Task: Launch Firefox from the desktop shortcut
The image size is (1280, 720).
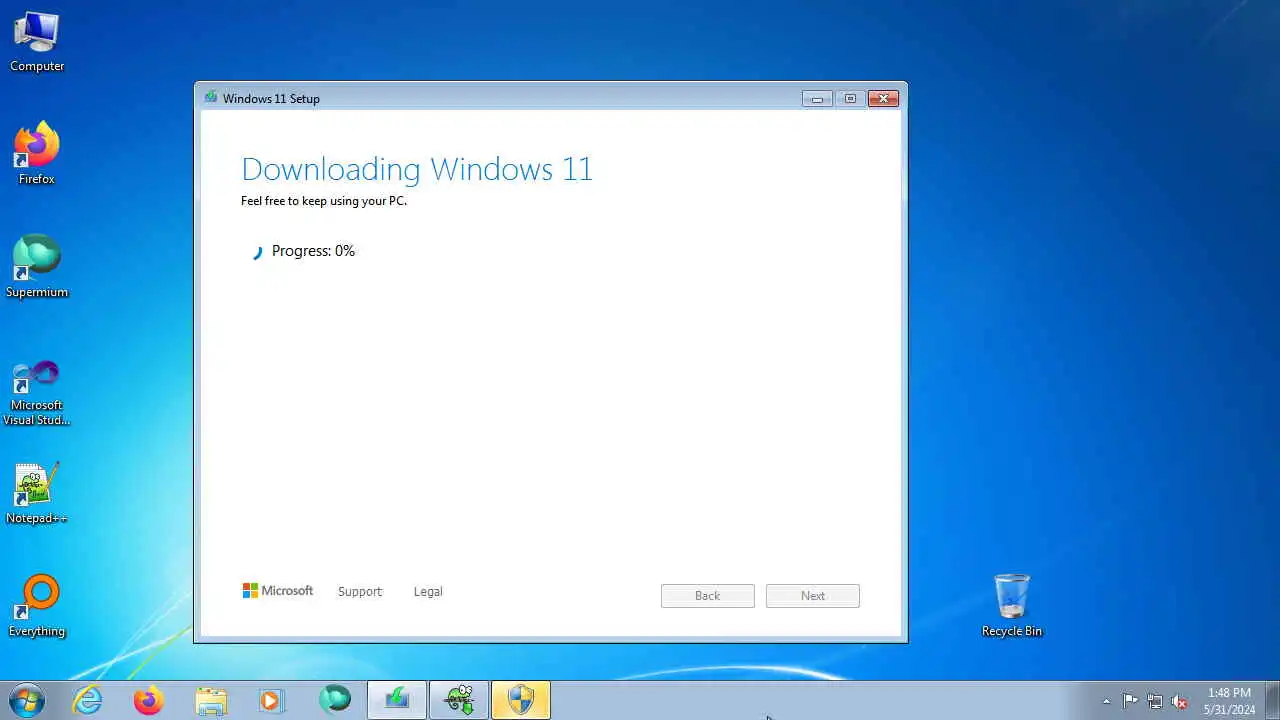Action: pos(37,154)
